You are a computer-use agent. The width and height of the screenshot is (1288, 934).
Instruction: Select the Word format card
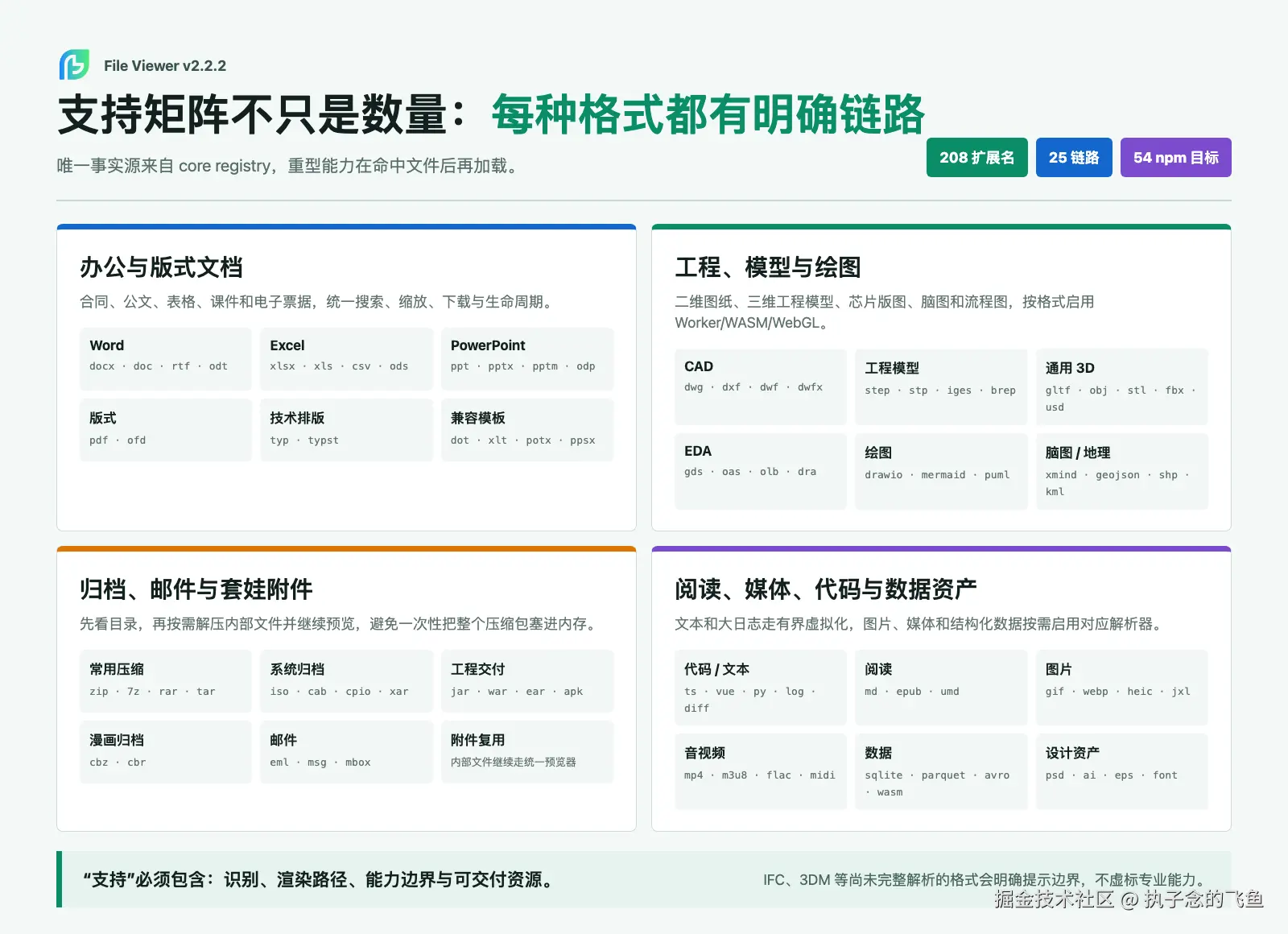(166, 358)
